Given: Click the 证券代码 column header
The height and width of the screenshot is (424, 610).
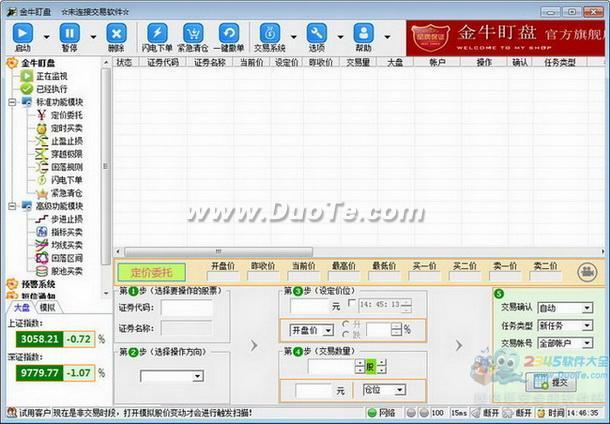Looking at the screenshot, I should [163, 62].
